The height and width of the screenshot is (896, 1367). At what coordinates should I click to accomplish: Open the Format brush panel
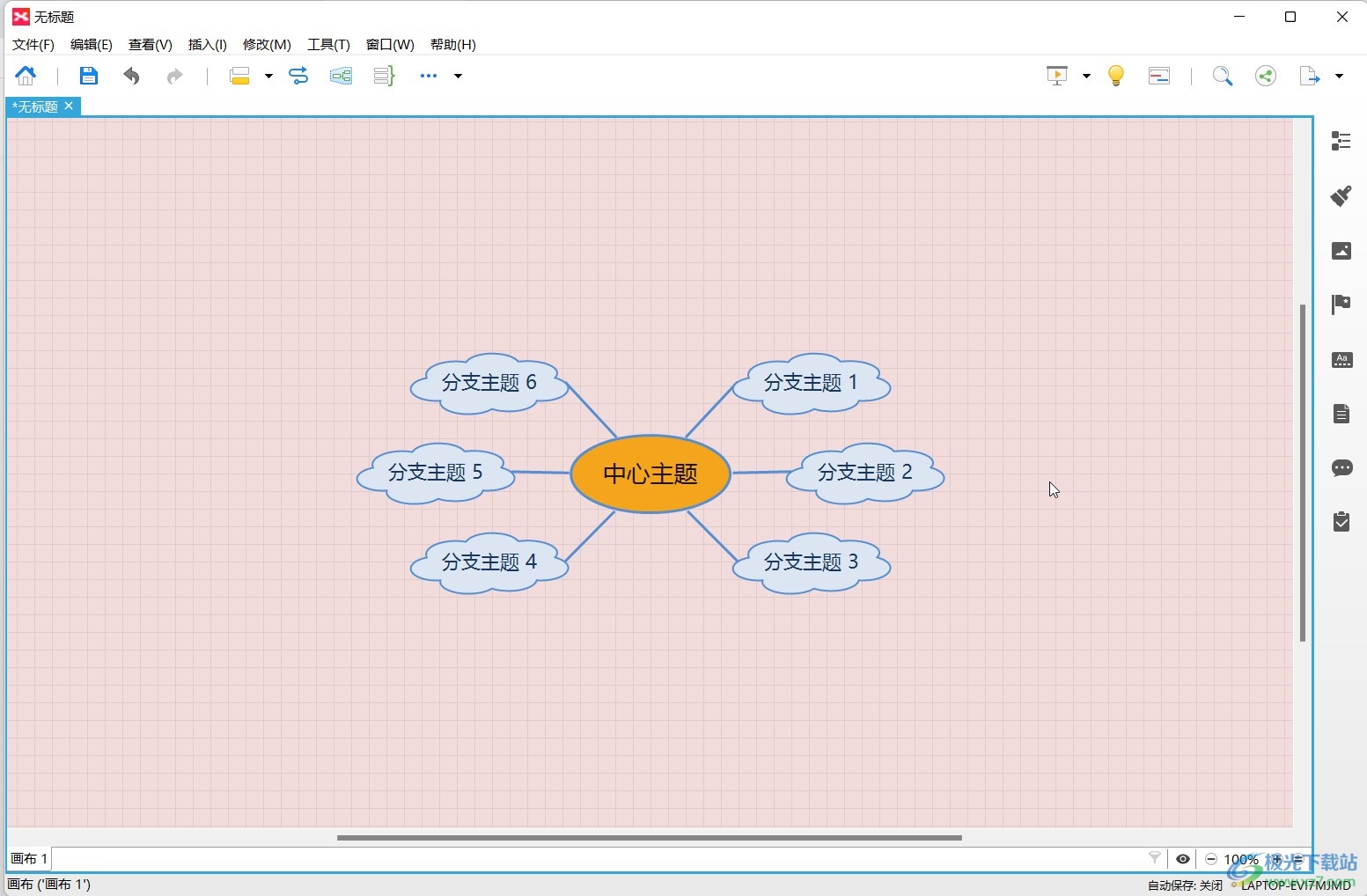1341,195
